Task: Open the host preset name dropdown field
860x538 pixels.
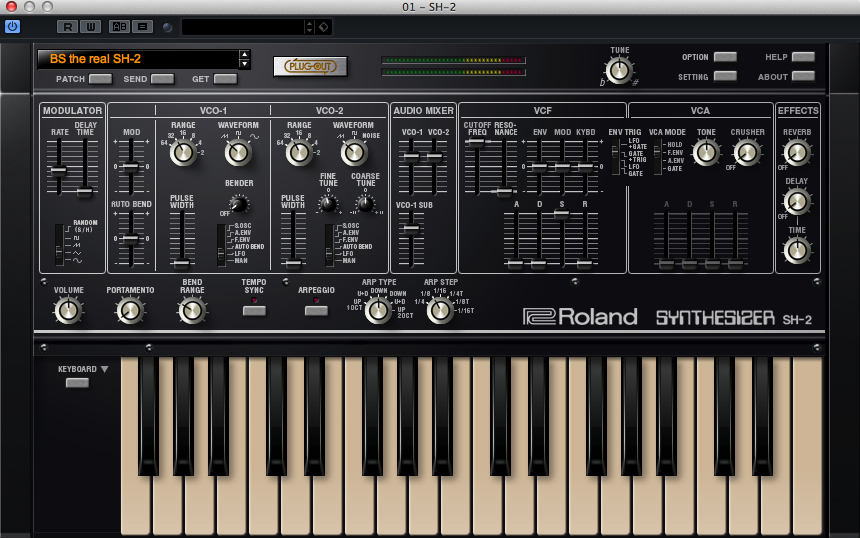Action: 243,26
